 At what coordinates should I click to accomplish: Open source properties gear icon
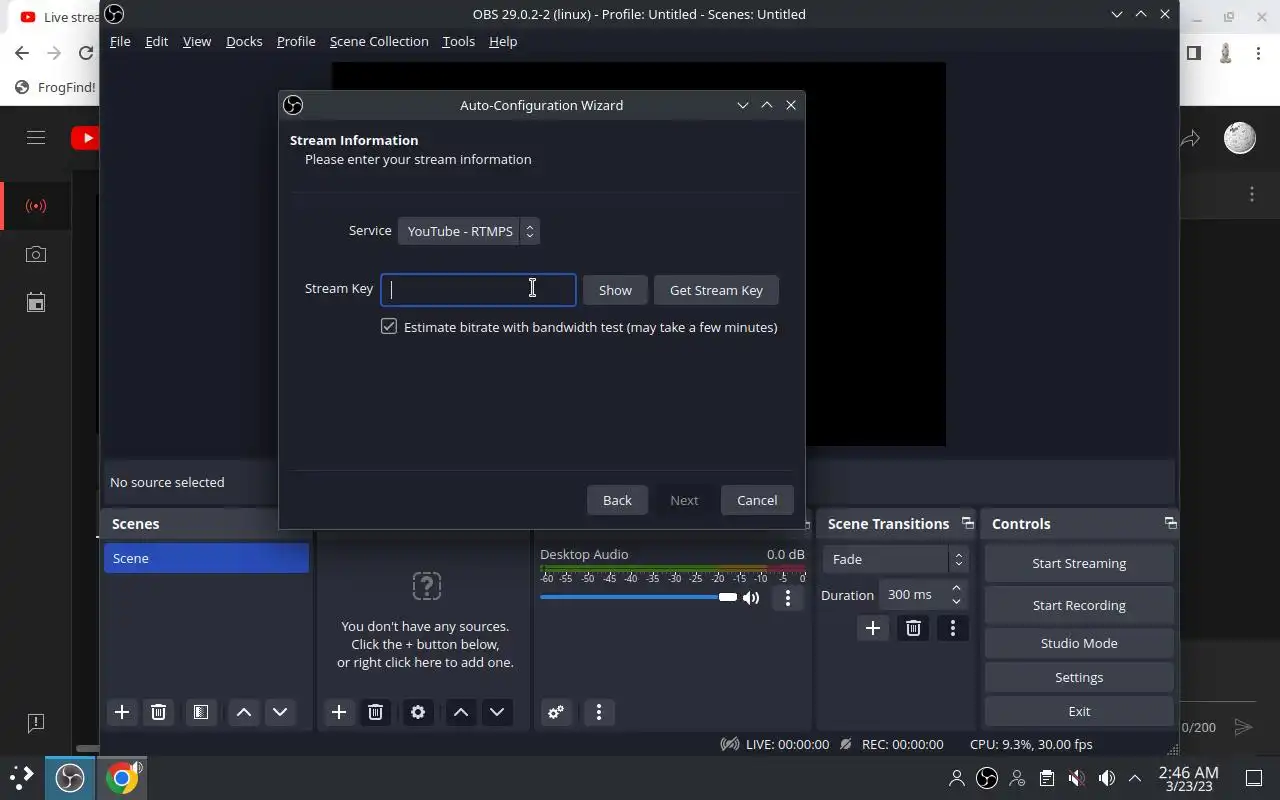tap(418, 712)
